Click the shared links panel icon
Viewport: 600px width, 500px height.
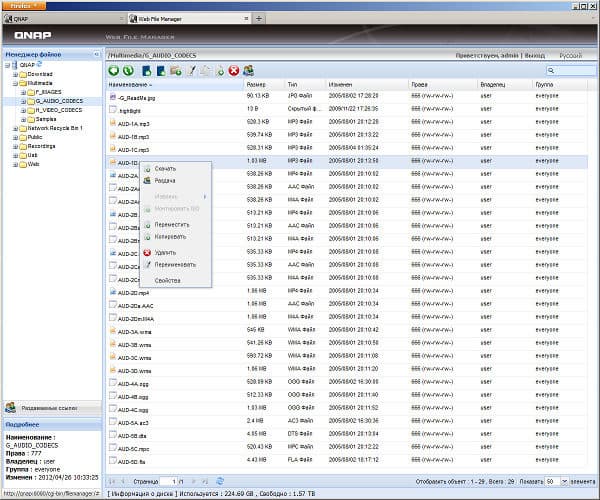[10, 407]
